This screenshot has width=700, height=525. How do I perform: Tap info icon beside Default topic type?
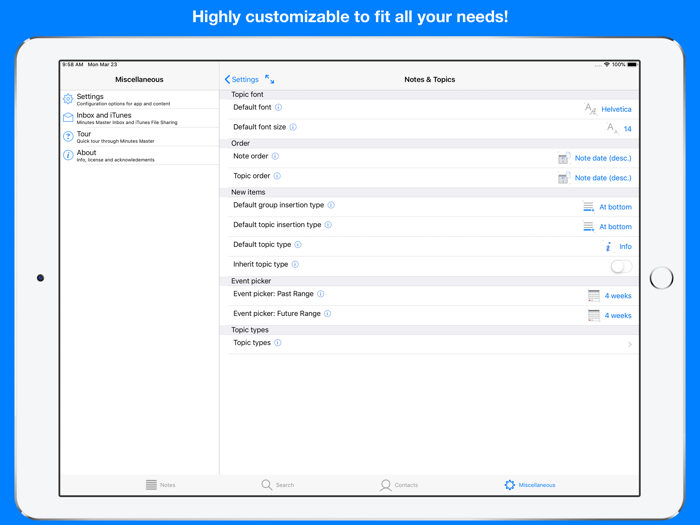[x=298, y=245]
